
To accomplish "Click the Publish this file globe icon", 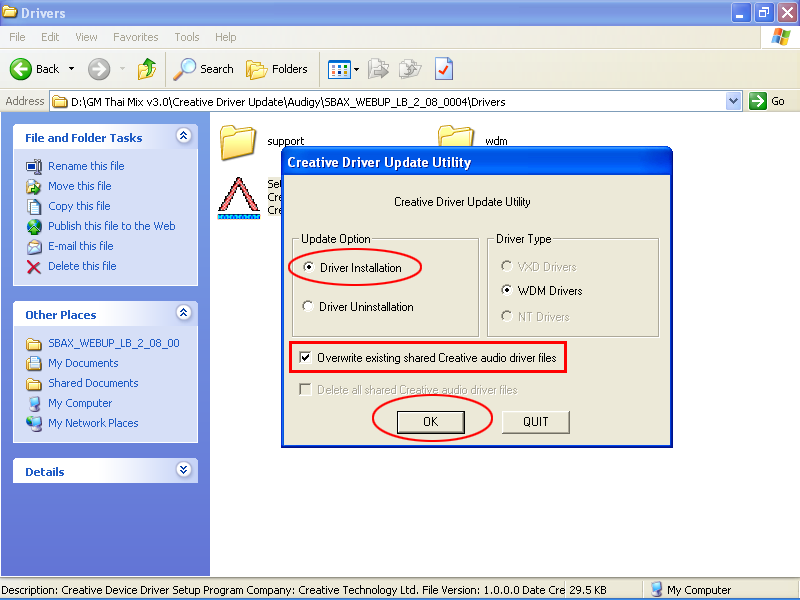I will [x=34, y=226].
